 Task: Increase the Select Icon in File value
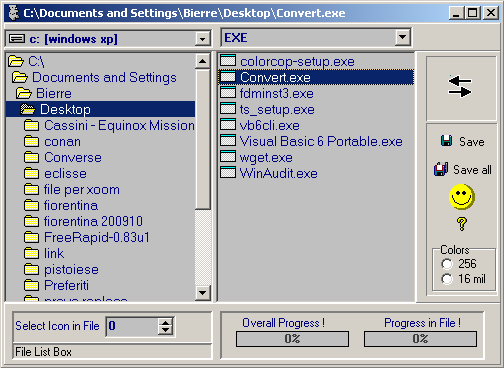(165, 322)
